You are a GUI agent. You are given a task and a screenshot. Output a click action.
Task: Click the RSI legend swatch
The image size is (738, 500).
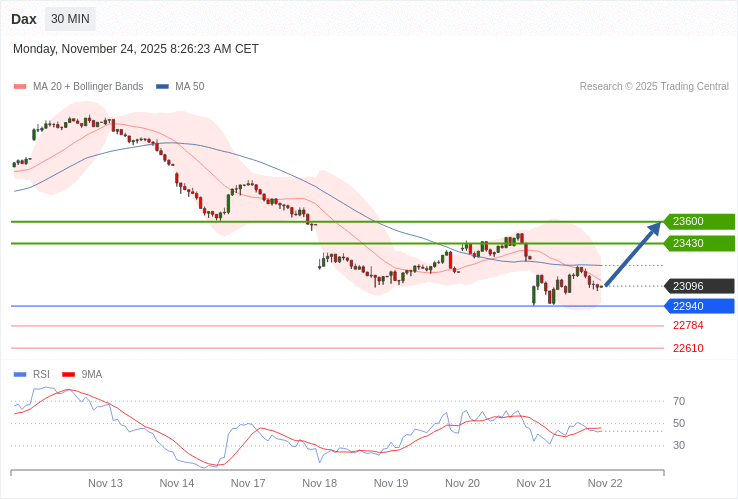click(19, 375)
